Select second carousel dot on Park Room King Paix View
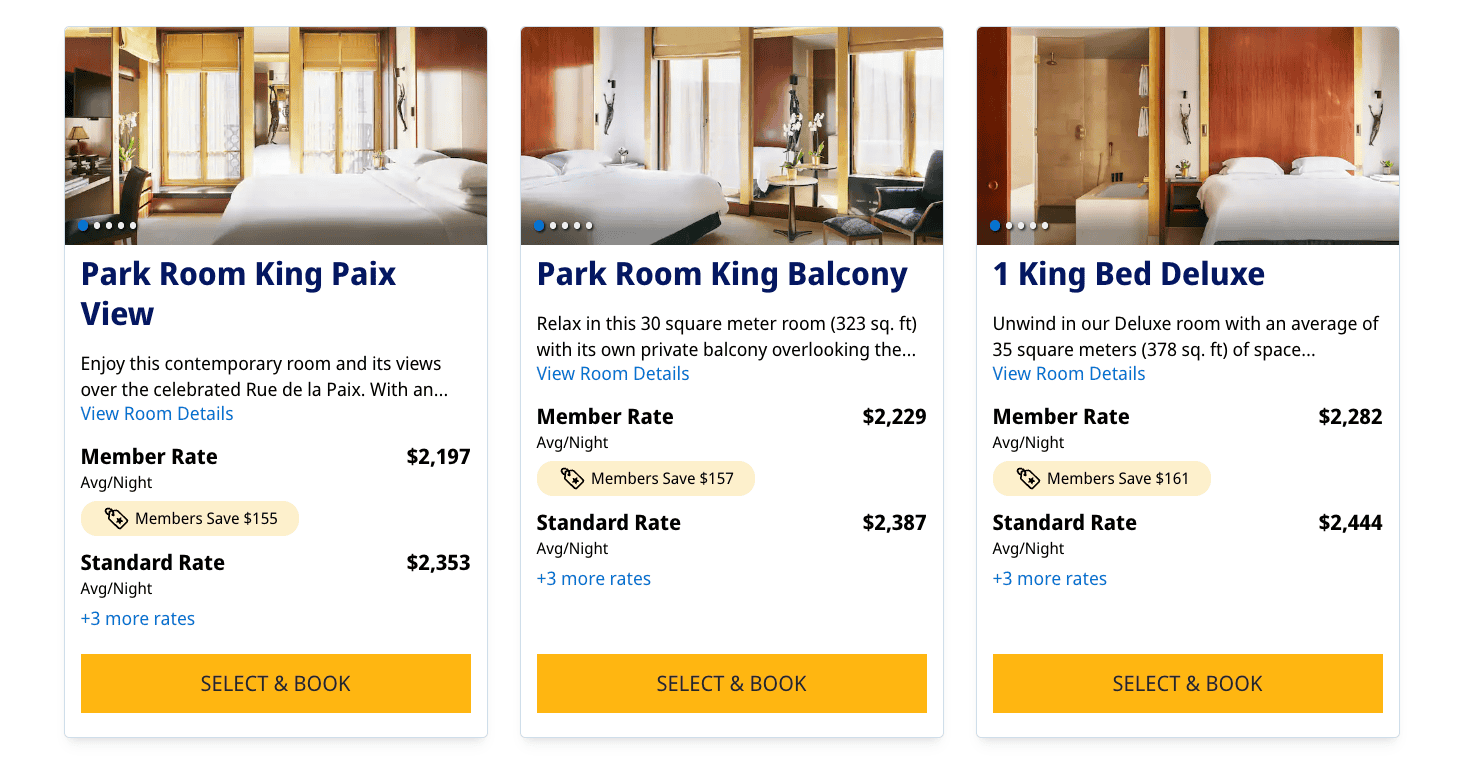The height and width of the screenshot is (760, 1458). 95,225
